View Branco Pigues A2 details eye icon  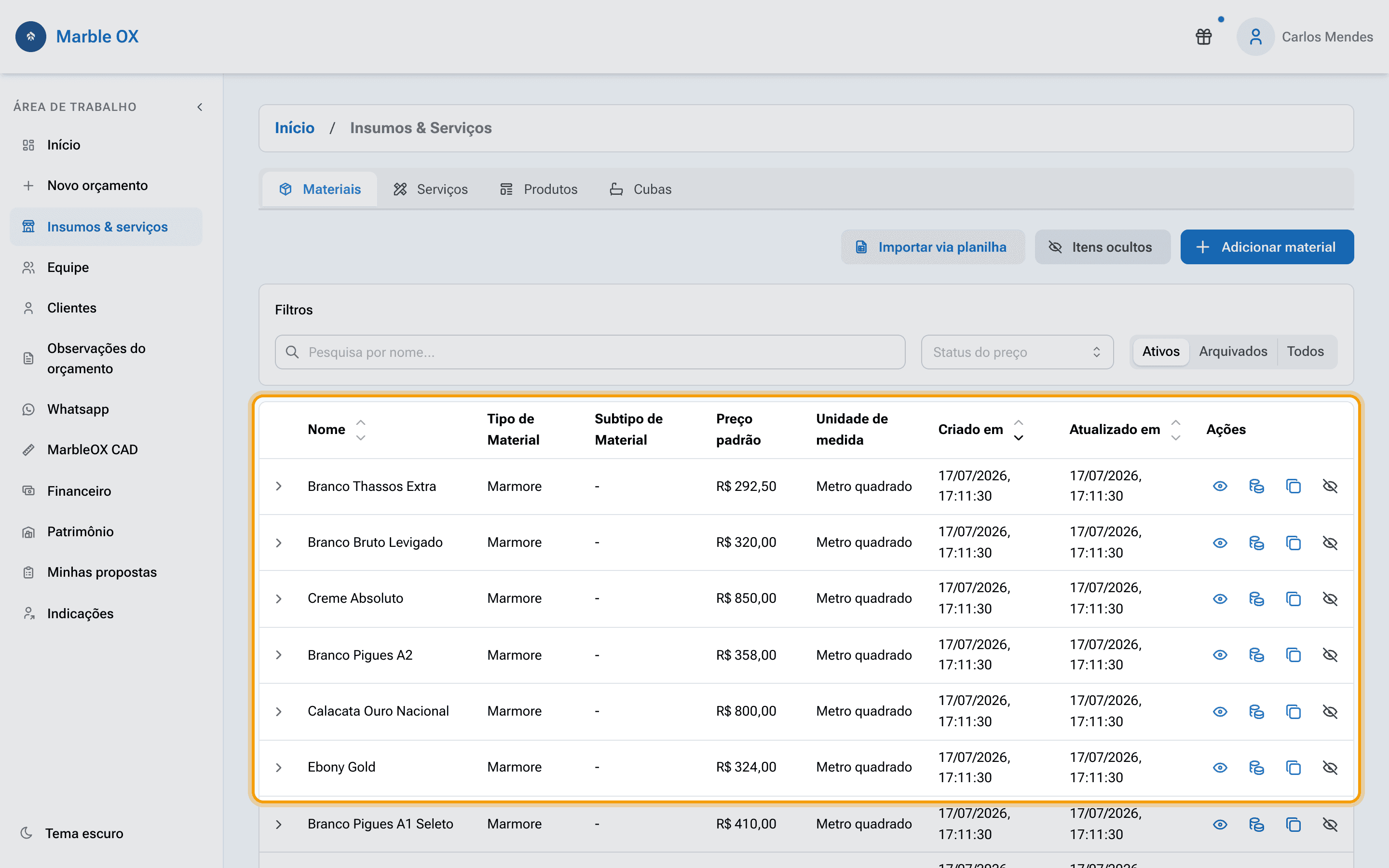pos(1220,655)
